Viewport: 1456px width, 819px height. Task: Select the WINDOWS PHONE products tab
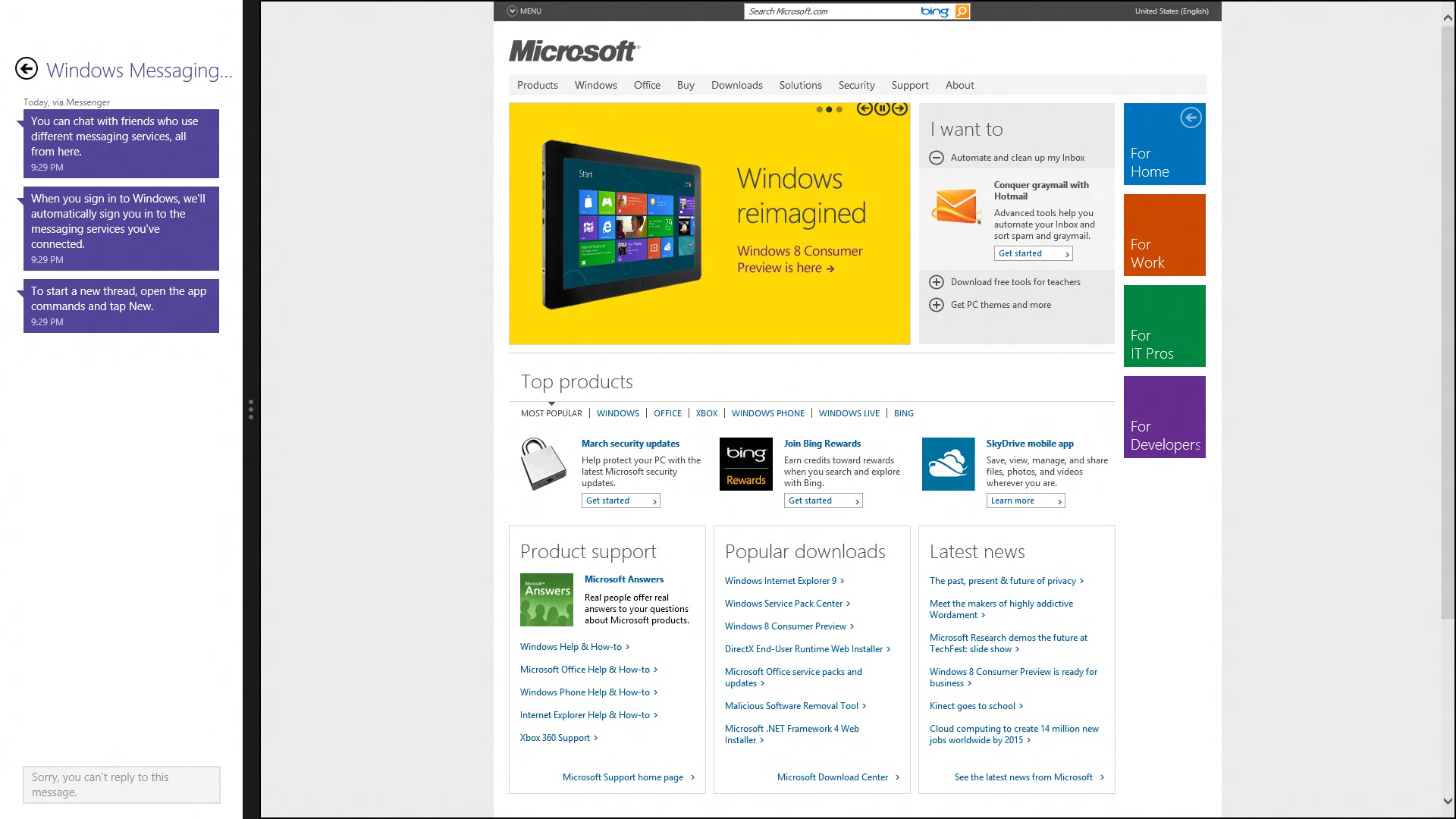[768, 413]
